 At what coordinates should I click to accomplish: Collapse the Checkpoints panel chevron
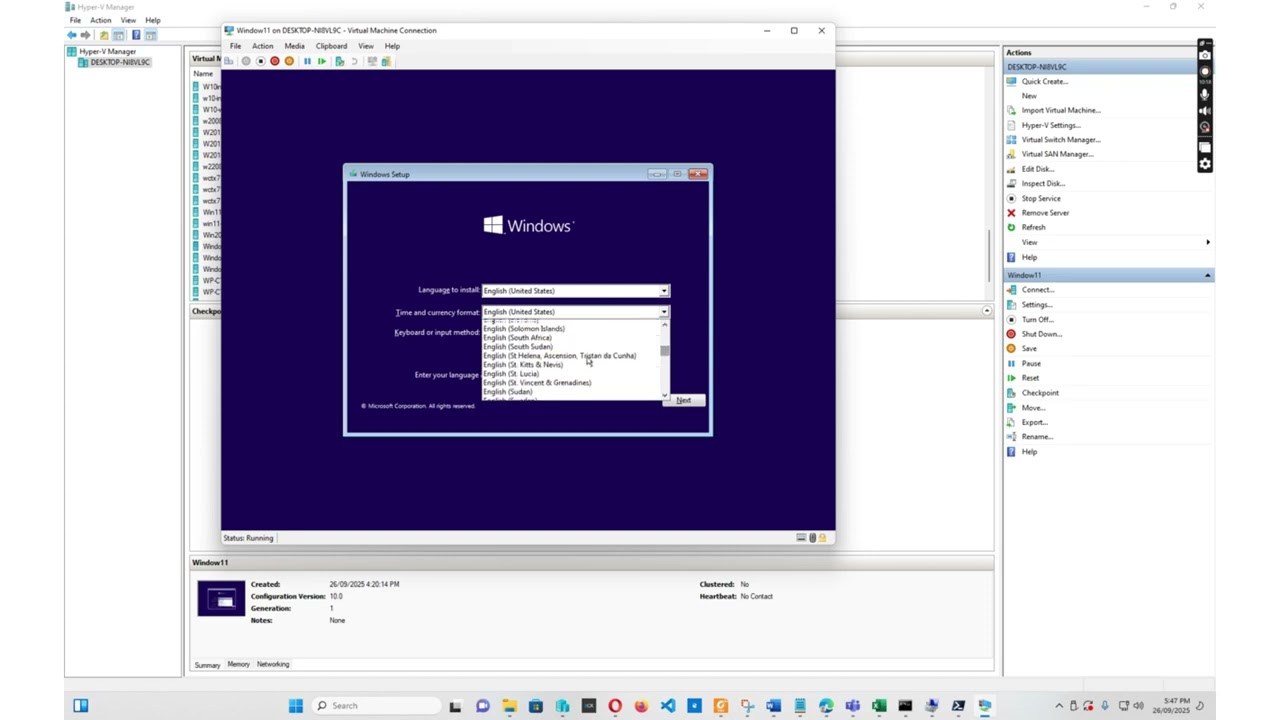click(986, 311)
